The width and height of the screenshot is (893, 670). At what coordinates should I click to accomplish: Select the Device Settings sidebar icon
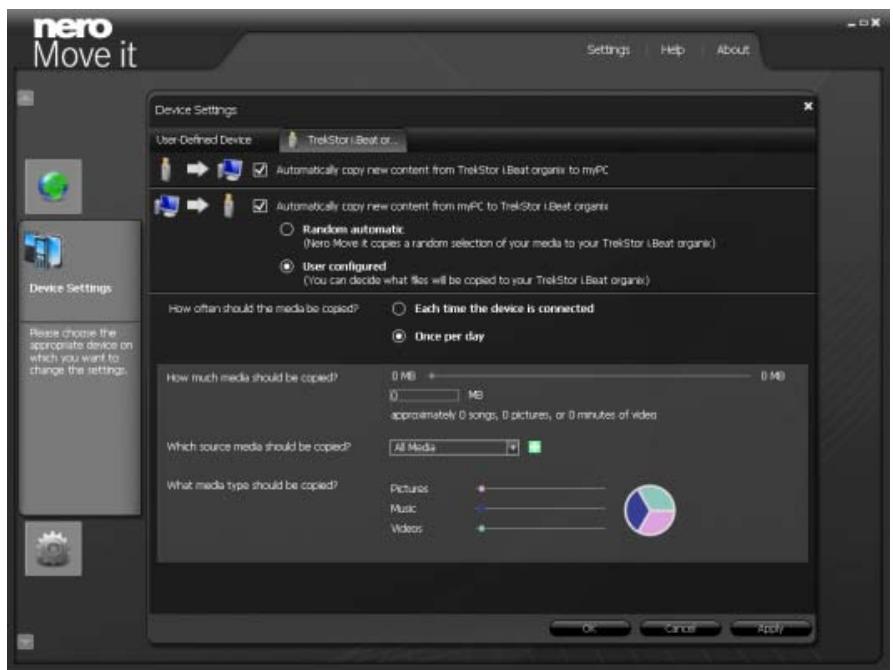[x=43, y=250]
